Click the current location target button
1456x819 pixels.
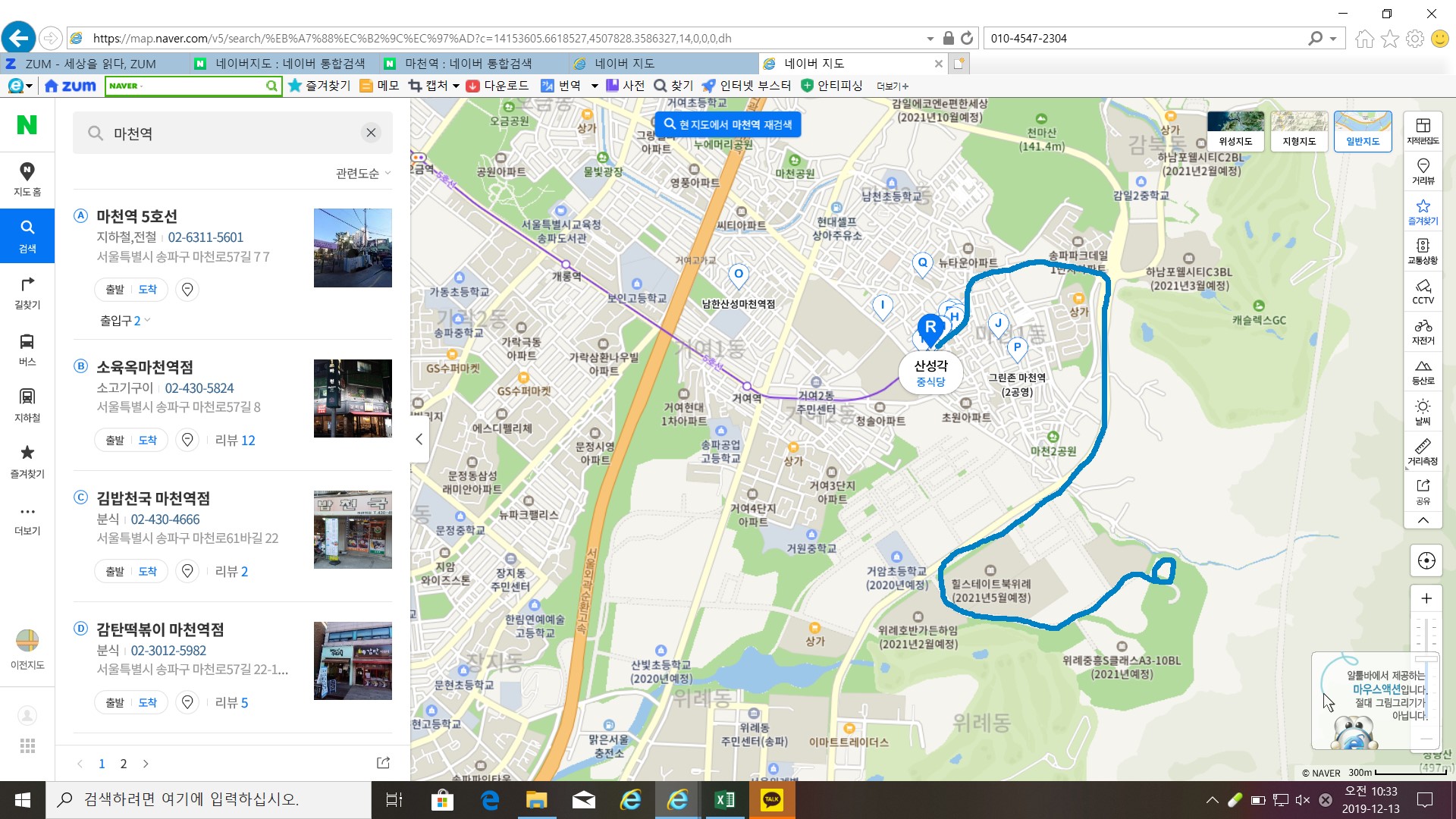[x=1426, y=561]
